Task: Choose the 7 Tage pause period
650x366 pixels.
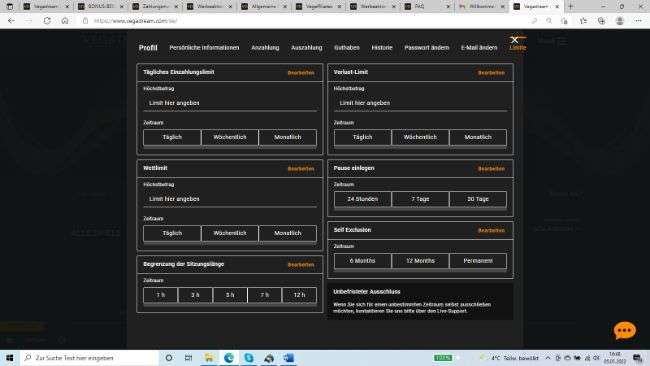Action: pos(420,199)
